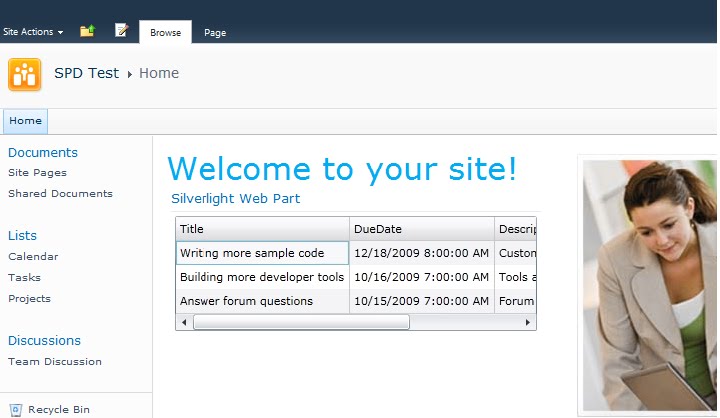Click the 'Welcome to your site!' heading

(342, 169)
